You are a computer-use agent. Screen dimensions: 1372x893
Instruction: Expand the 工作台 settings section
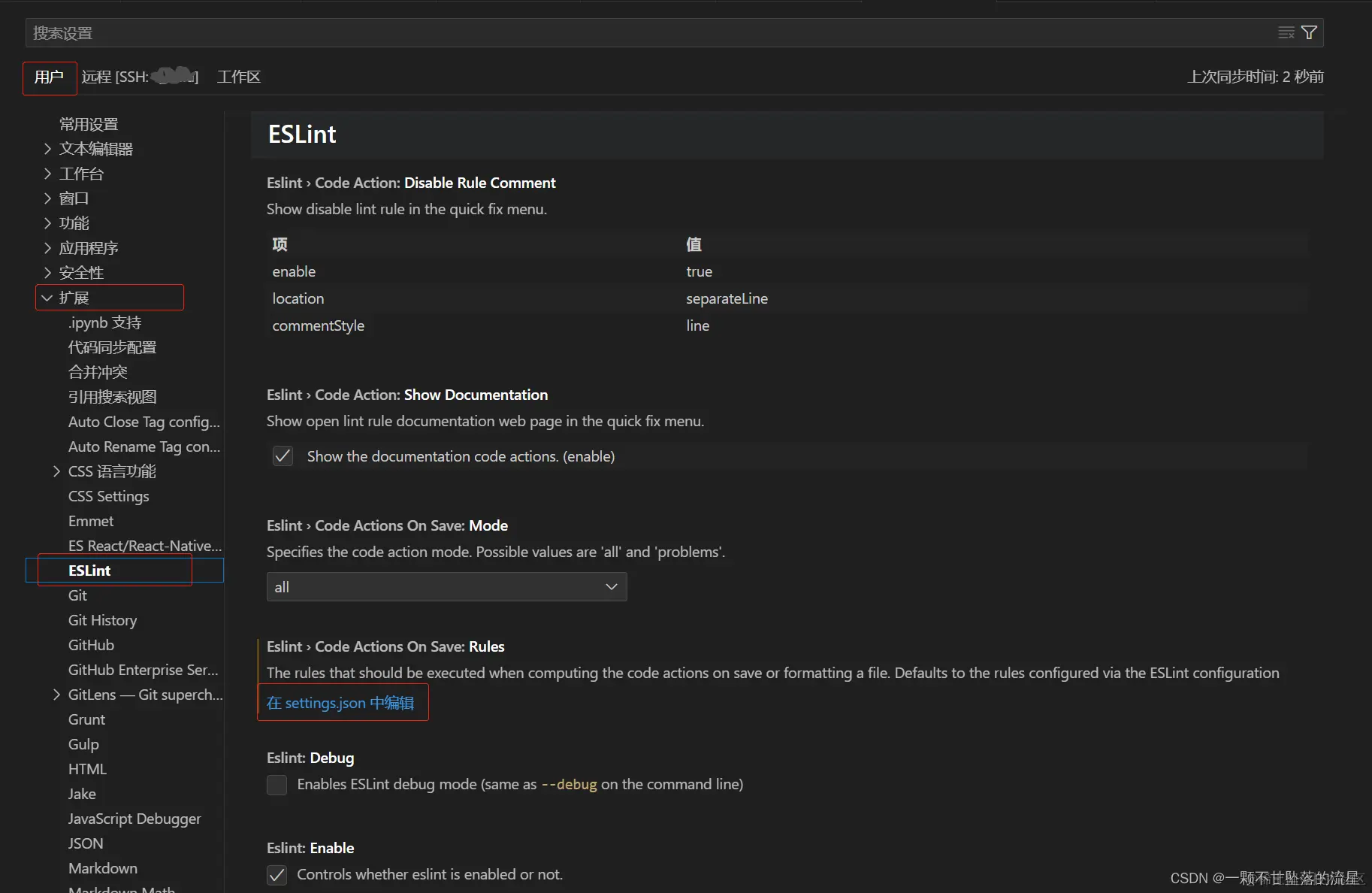click(x=48, y=174)
